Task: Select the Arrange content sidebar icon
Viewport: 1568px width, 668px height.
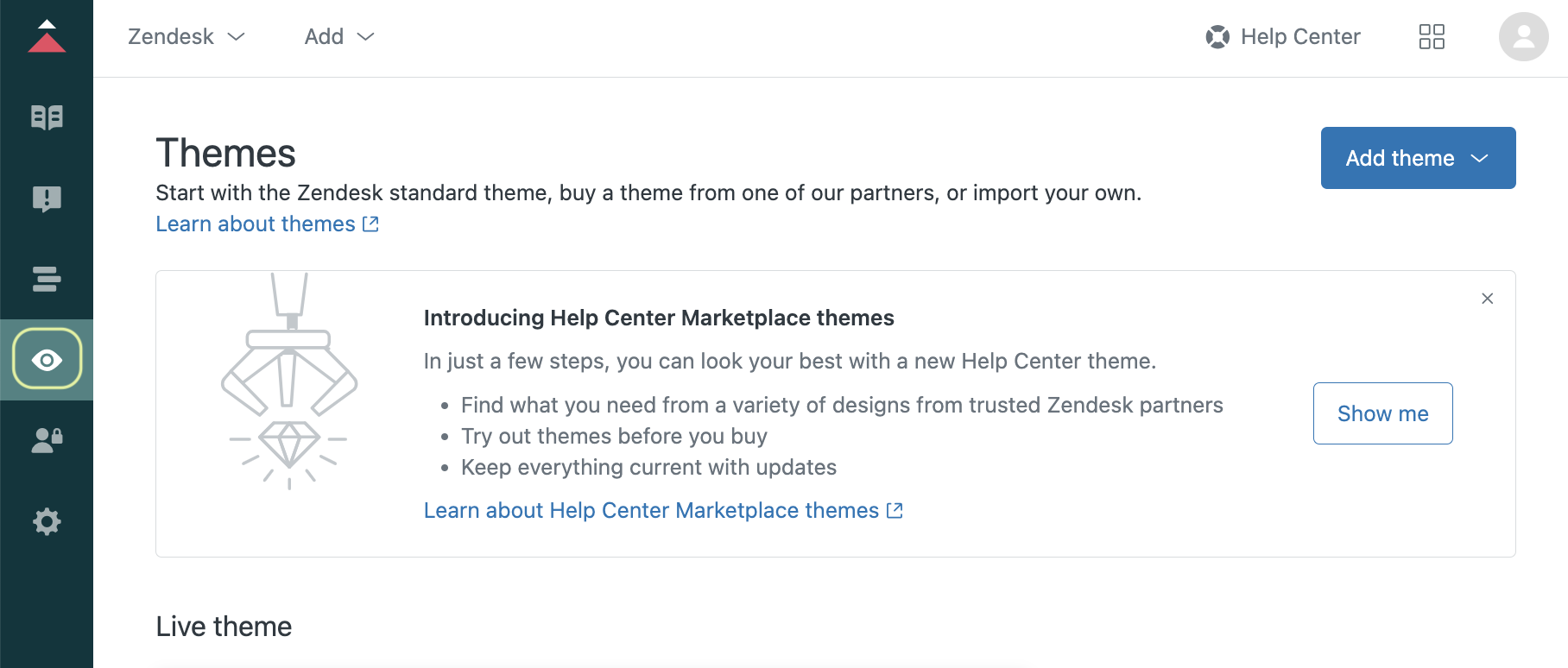Action: click(x=47, y=279)
